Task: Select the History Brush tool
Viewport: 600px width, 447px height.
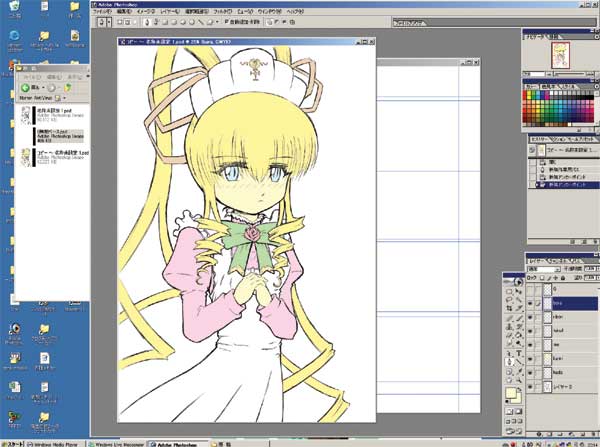Action: (518, 327)
